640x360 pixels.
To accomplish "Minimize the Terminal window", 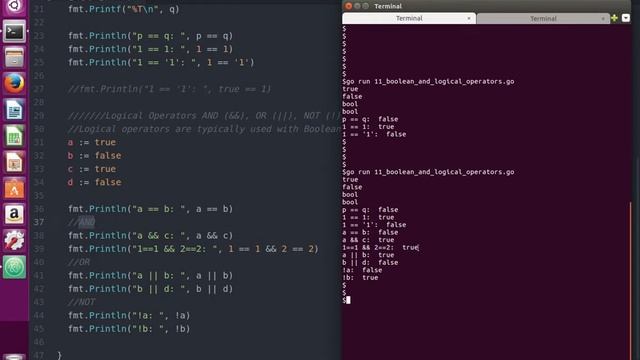I will 357,6.
